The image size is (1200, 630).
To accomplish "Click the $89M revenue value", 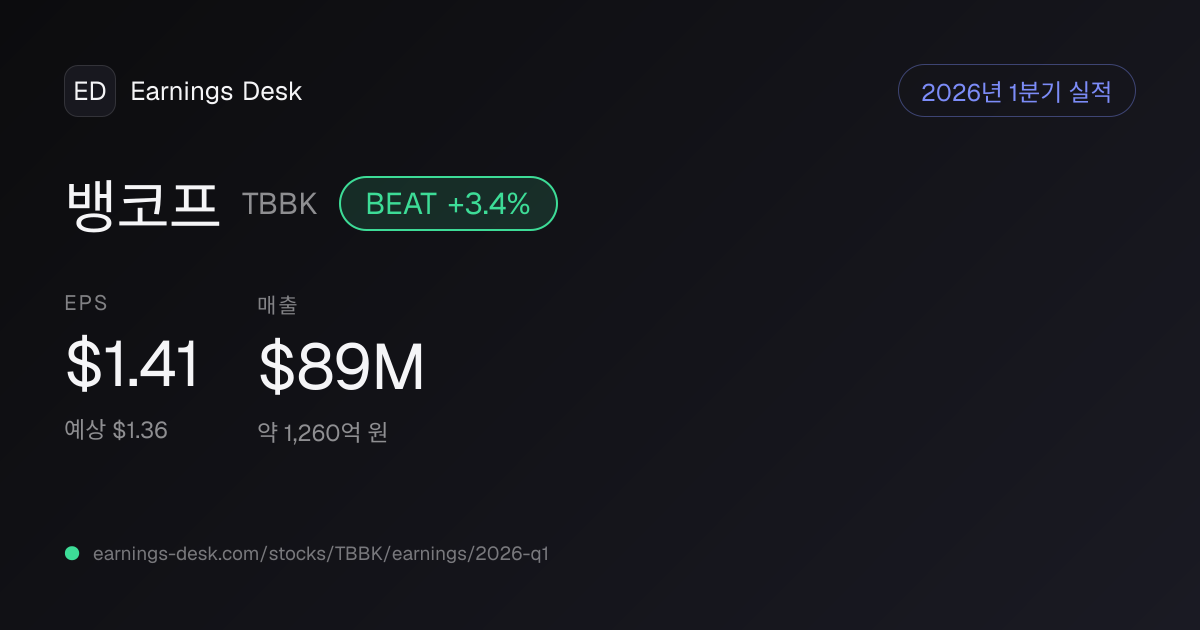I will 341,367.
